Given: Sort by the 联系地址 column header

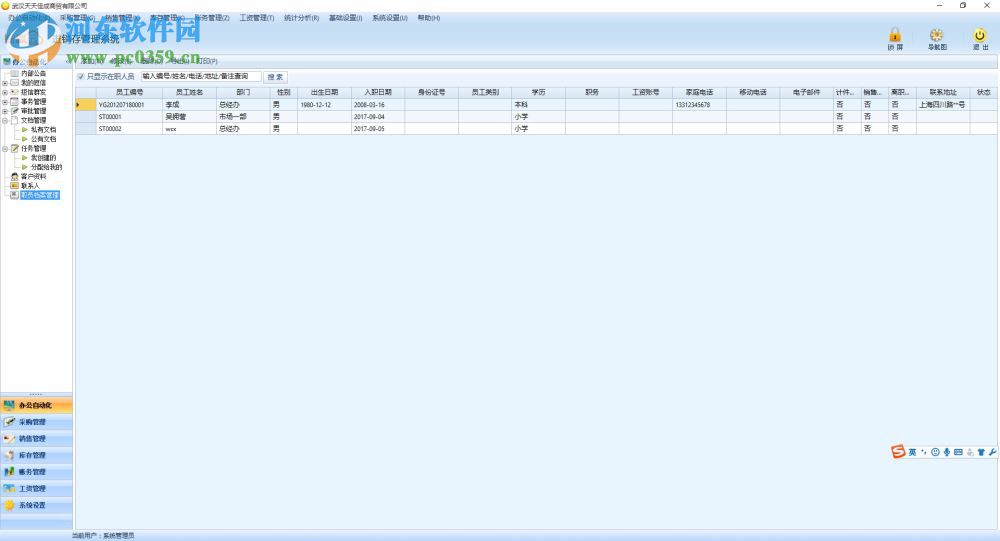Looking at the screenshot, I should pos(943,93).
